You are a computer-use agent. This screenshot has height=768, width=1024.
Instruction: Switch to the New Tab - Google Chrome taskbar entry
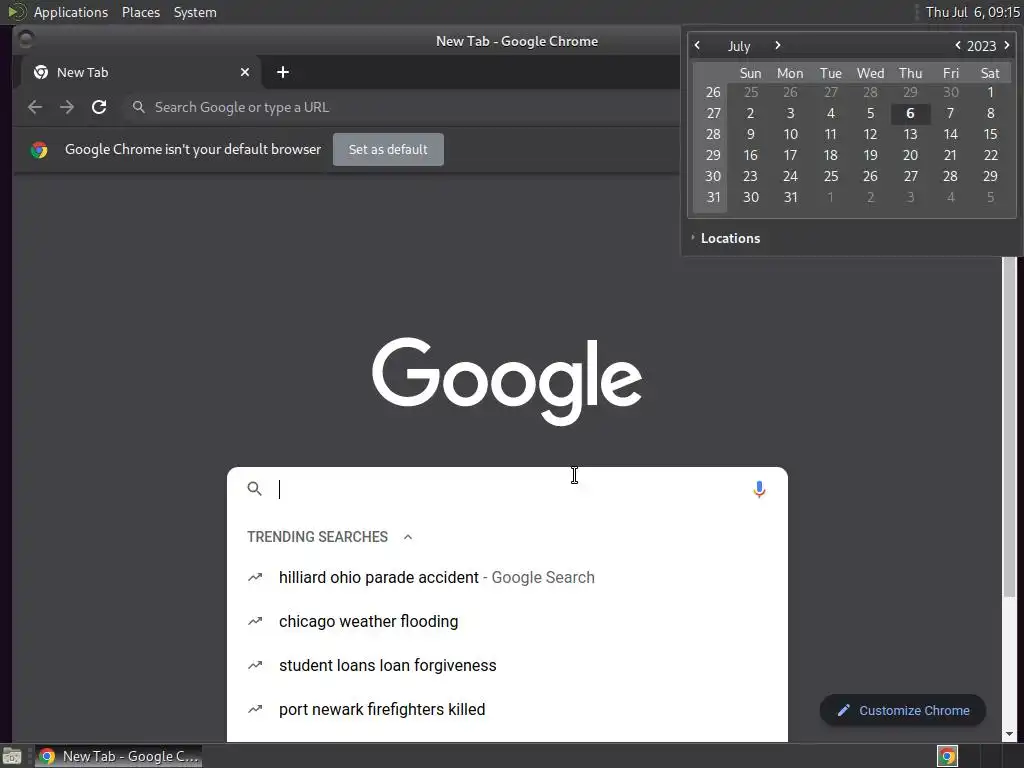[118, 756]
